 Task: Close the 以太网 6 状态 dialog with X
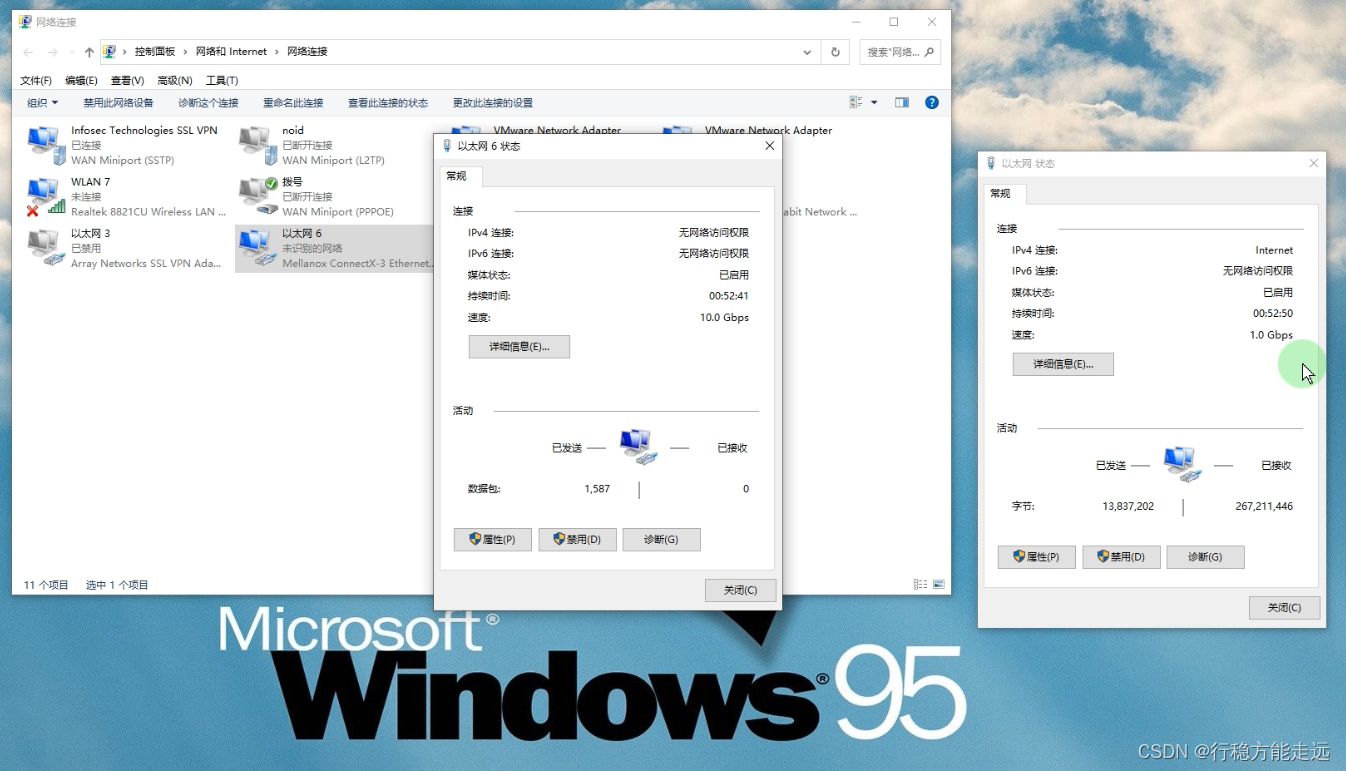(769, 146)
